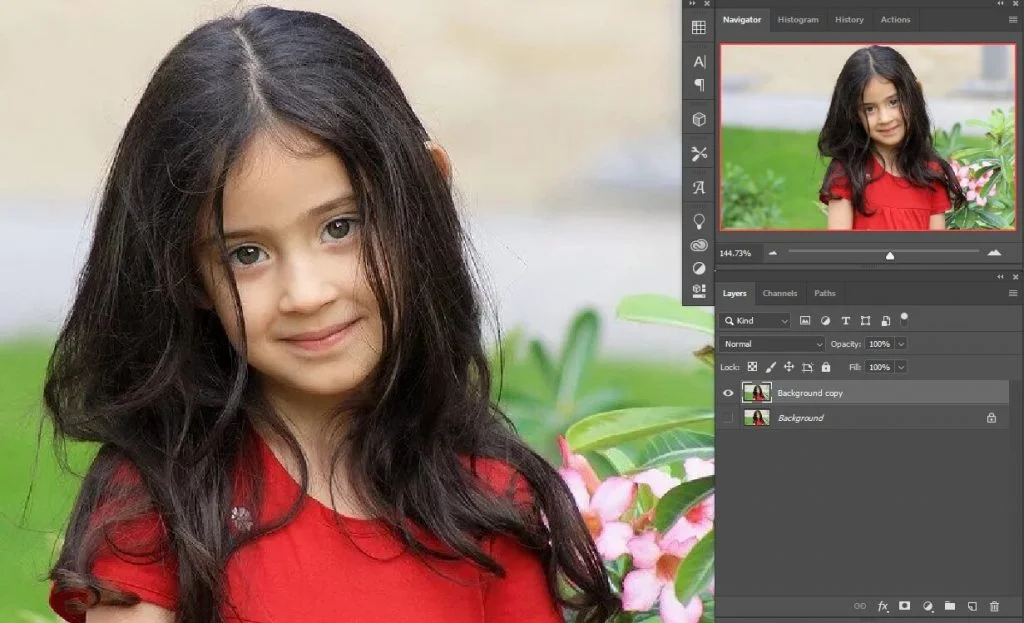Viewport: 1024px width, 623px height.
Task: Switch to the Actions tab
Action: click(895, 20)
